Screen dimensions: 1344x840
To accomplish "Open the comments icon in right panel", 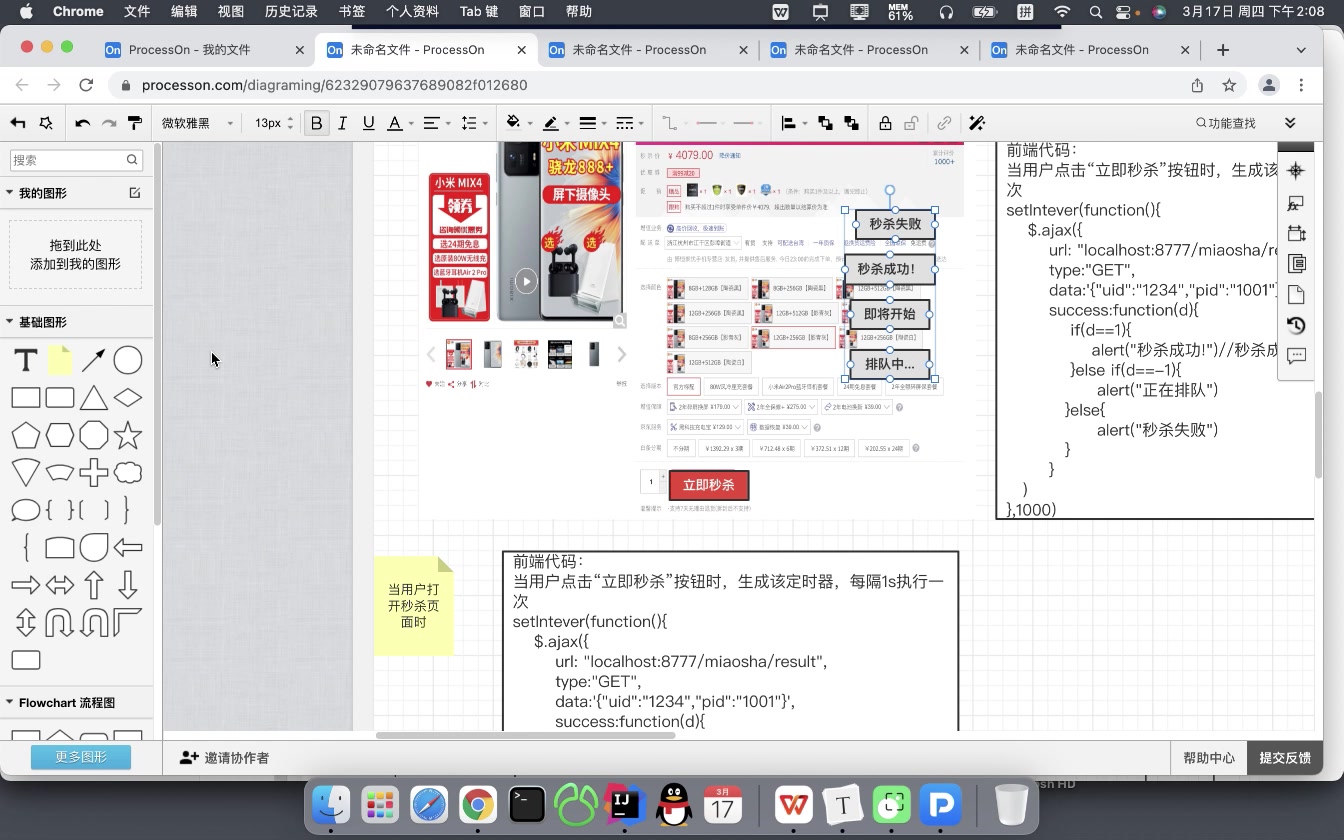I will tap(1297, 356).
